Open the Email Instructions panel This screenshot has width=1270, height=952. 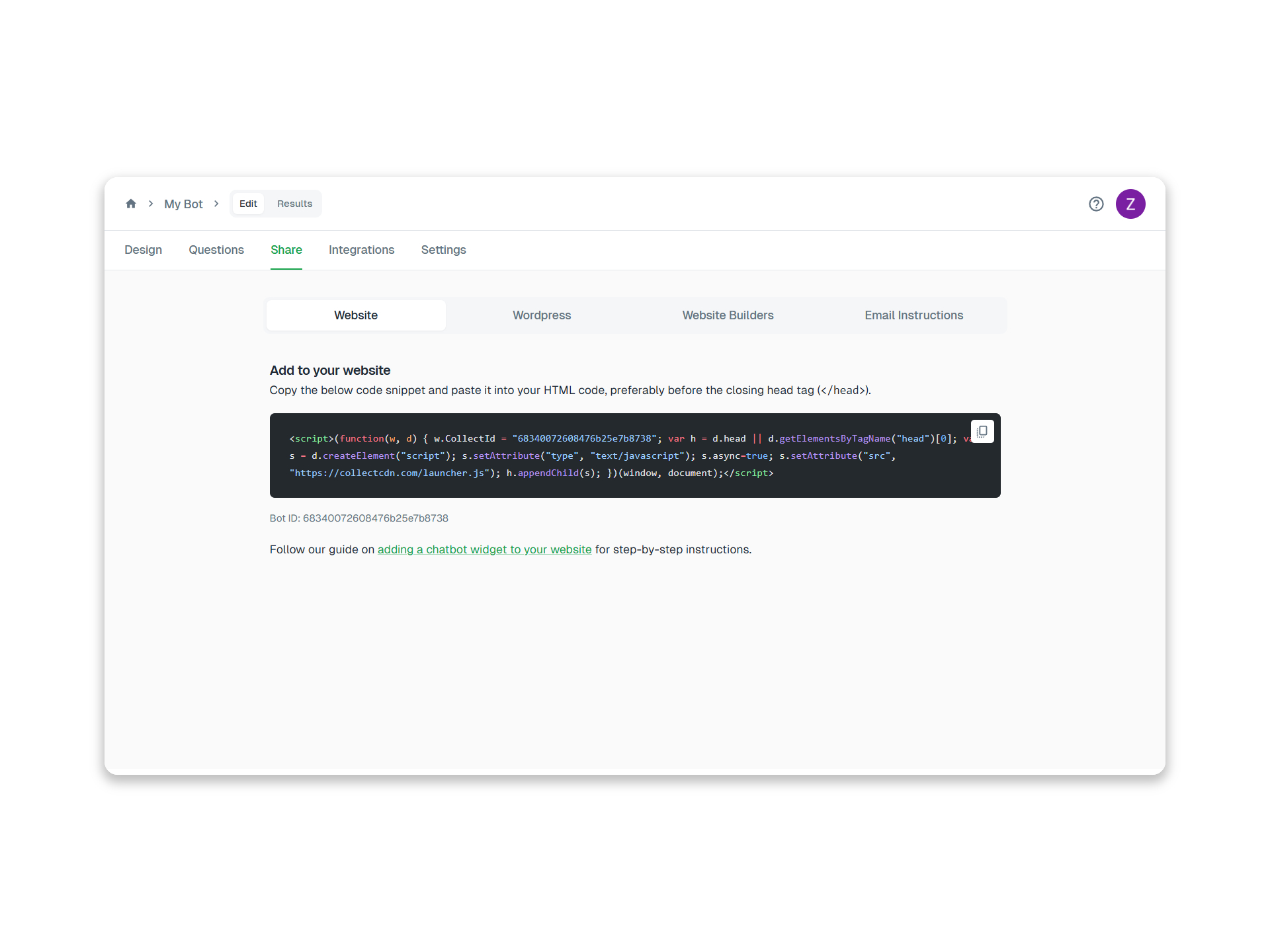coord(913,315)
